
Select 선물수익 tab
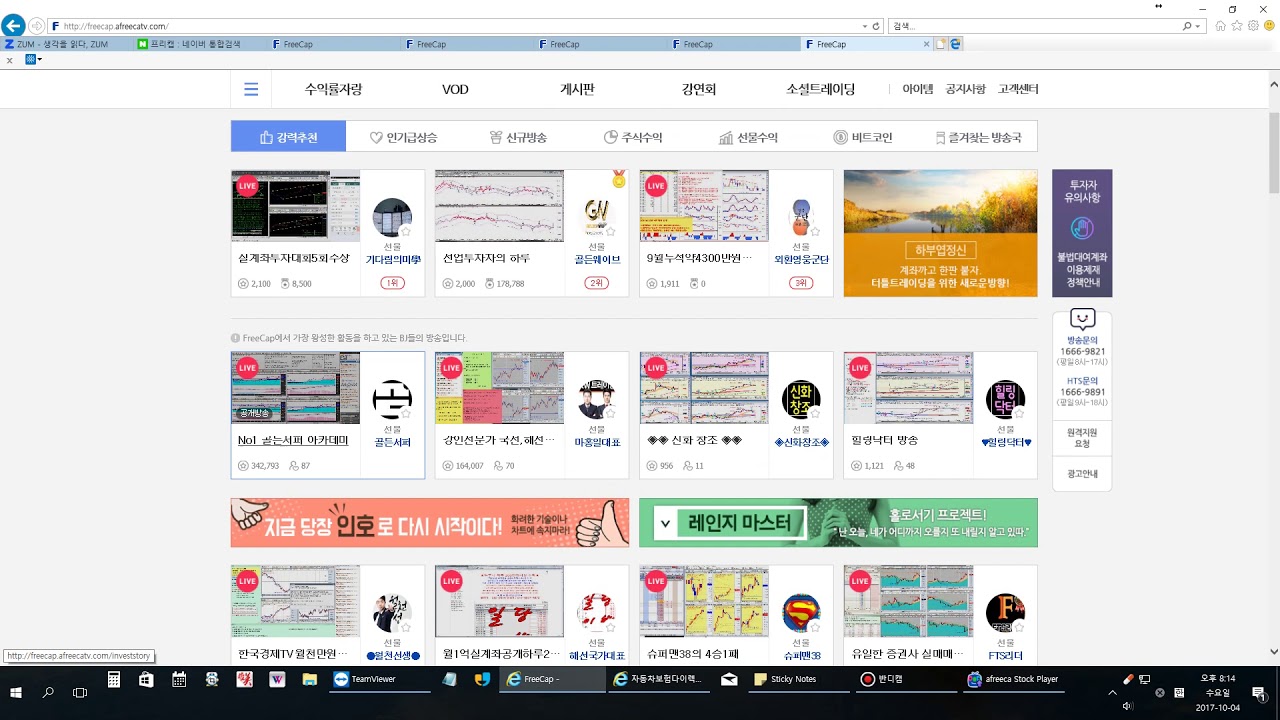[748, 137]
